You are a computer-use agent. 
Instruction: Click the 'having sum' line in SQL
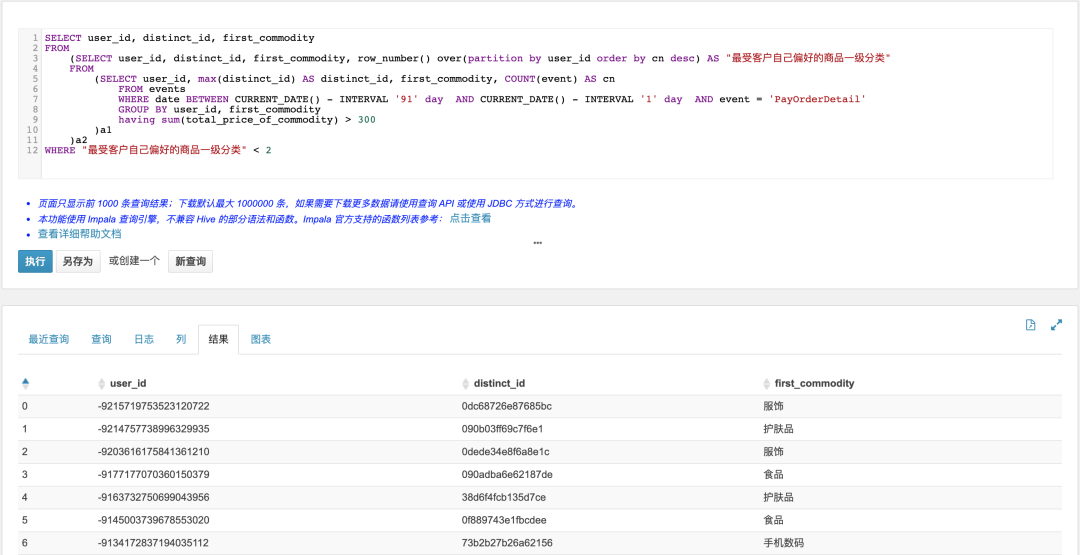tap(247, 120)
